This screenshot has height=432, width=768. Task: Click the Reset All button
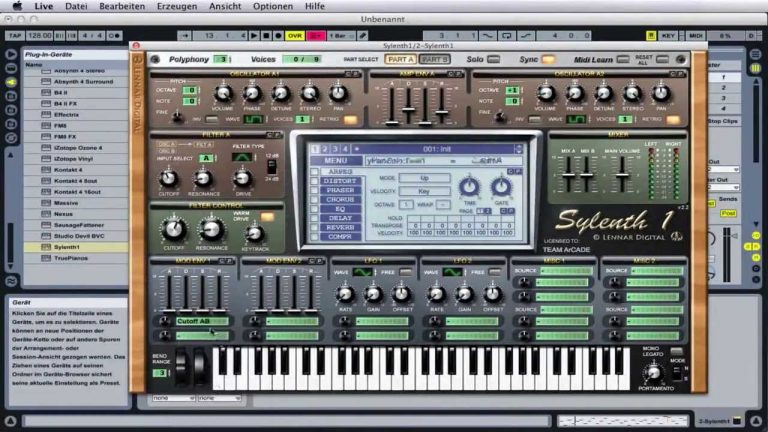point(662,59)
